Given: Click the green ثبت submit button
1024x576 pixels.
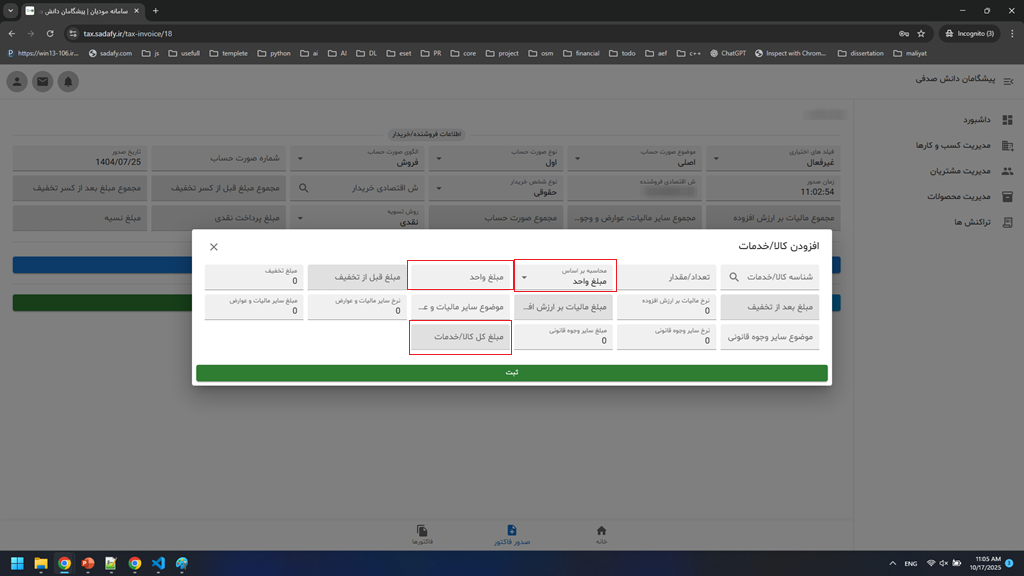Looking at the screenshot, I should (511, 373).
